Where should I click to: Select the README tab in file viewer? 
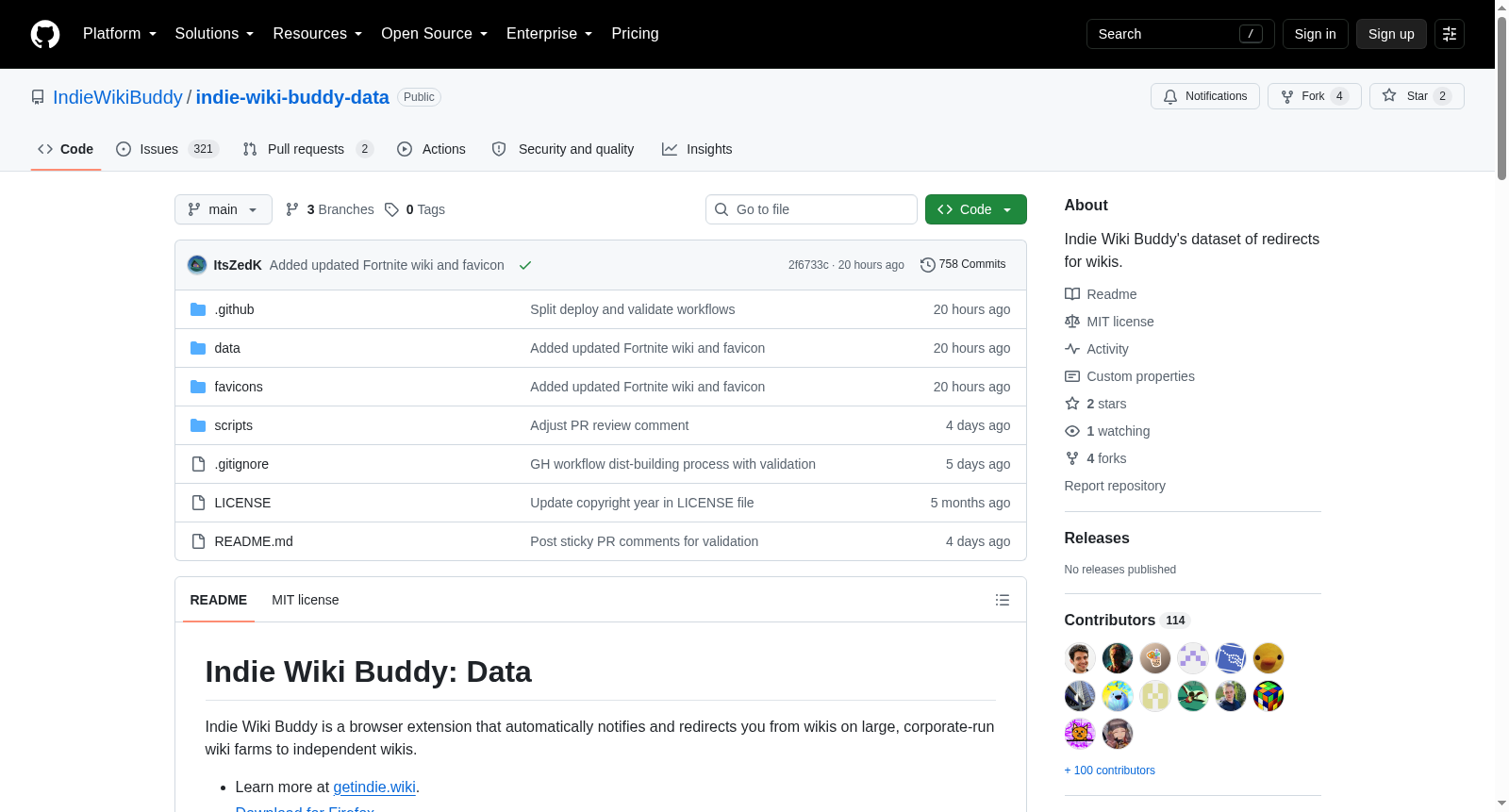pos(219,600)
